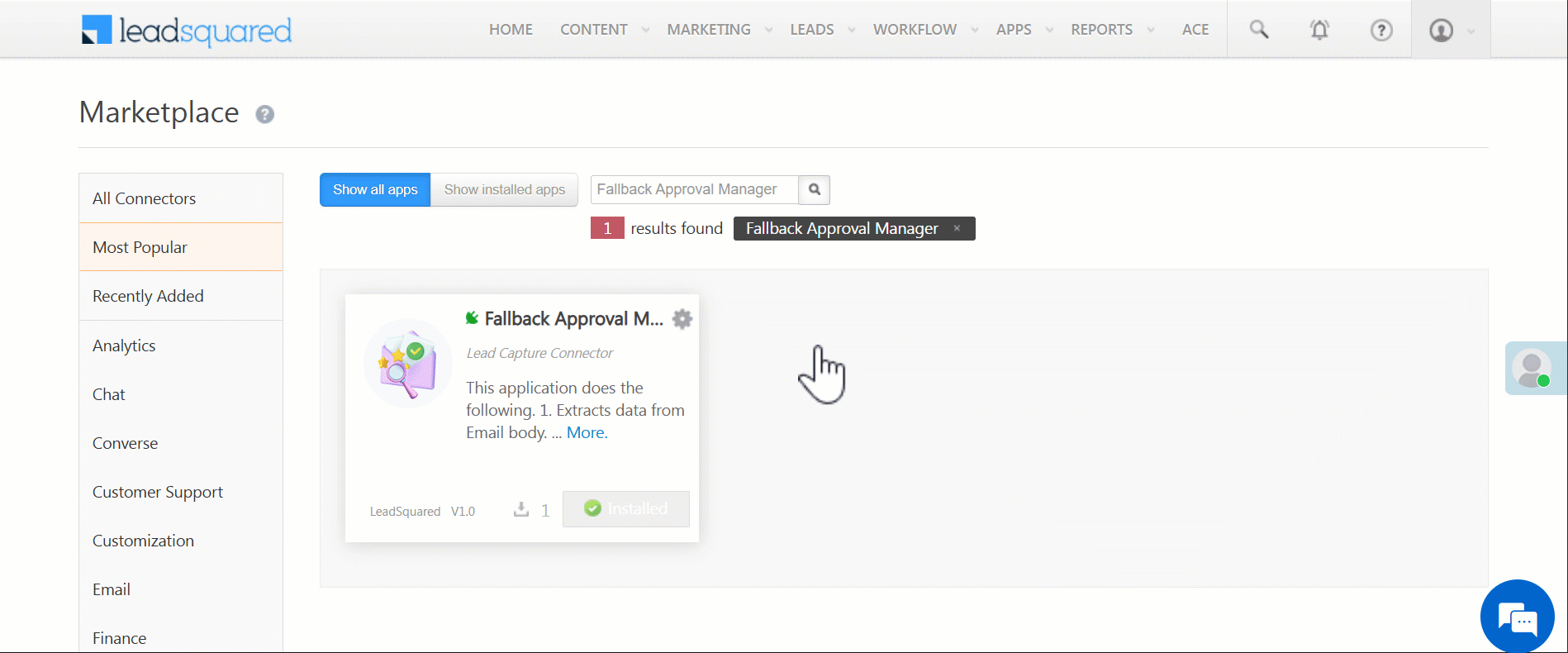
Task: Click the Marketplace help icon beside title
Action: [264, 114]
